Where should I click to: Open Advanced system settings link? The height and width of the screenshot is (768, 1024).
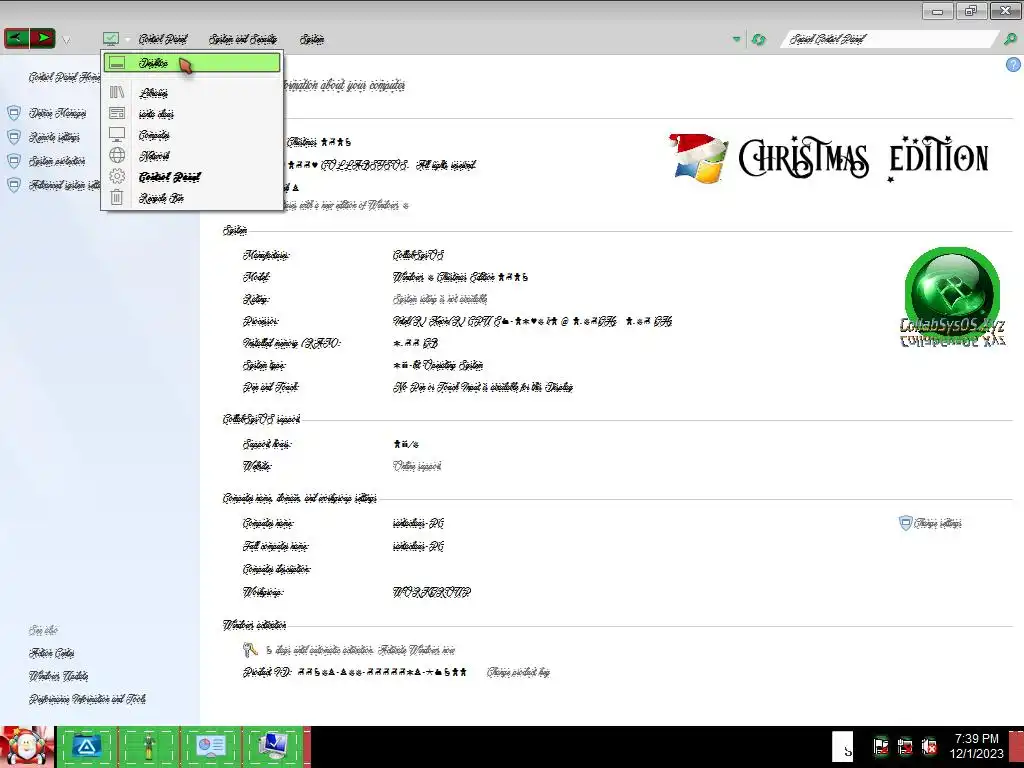64,185
